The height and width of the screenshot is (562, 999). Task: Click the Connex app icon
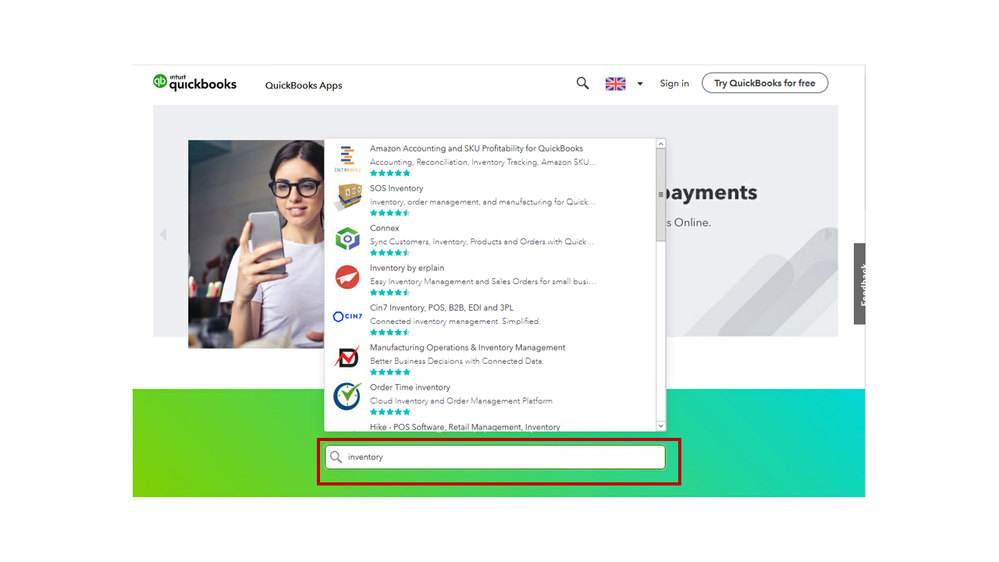(x=347, y=239)
